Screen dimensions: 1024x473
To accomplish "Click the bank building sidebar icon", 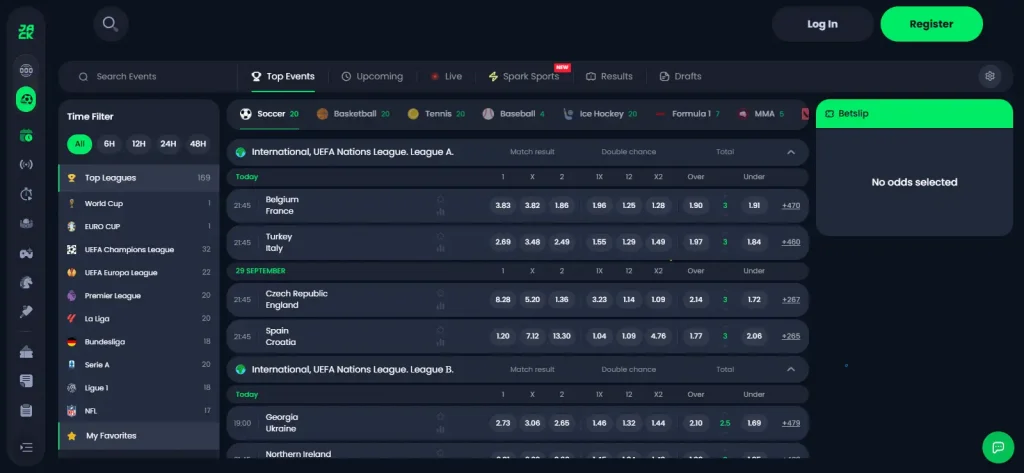I will click(26, 352).
